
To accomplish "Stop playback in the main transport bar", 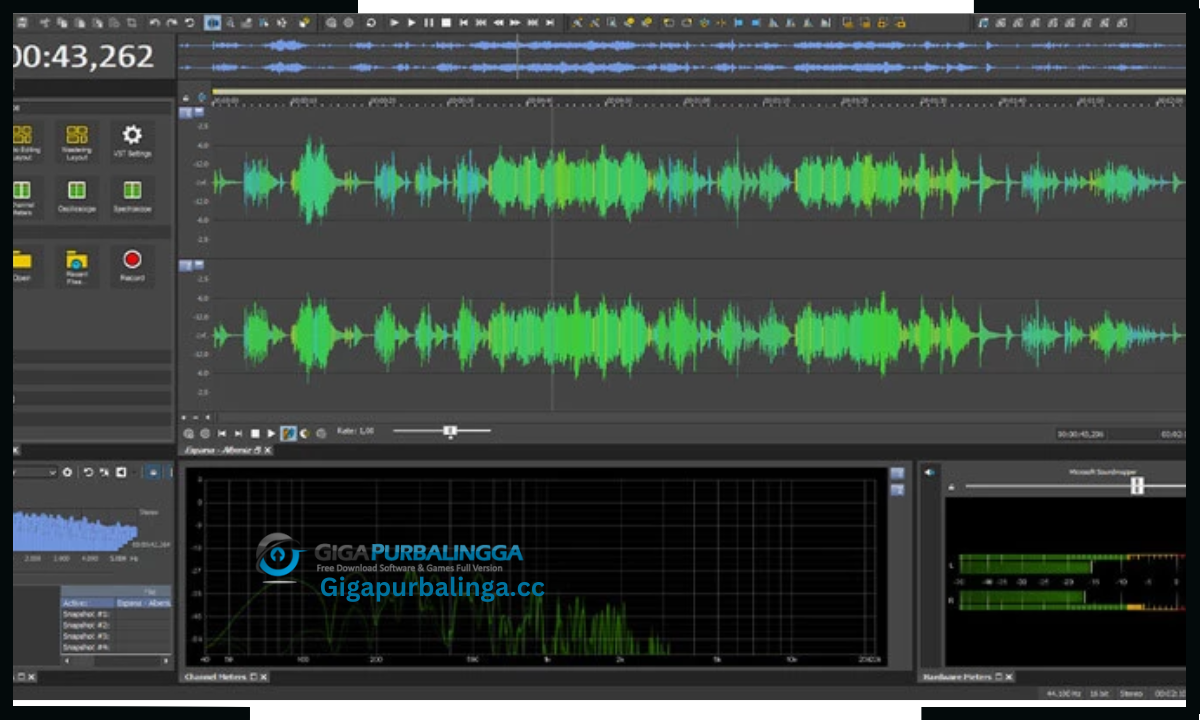I will pos(446,22).
